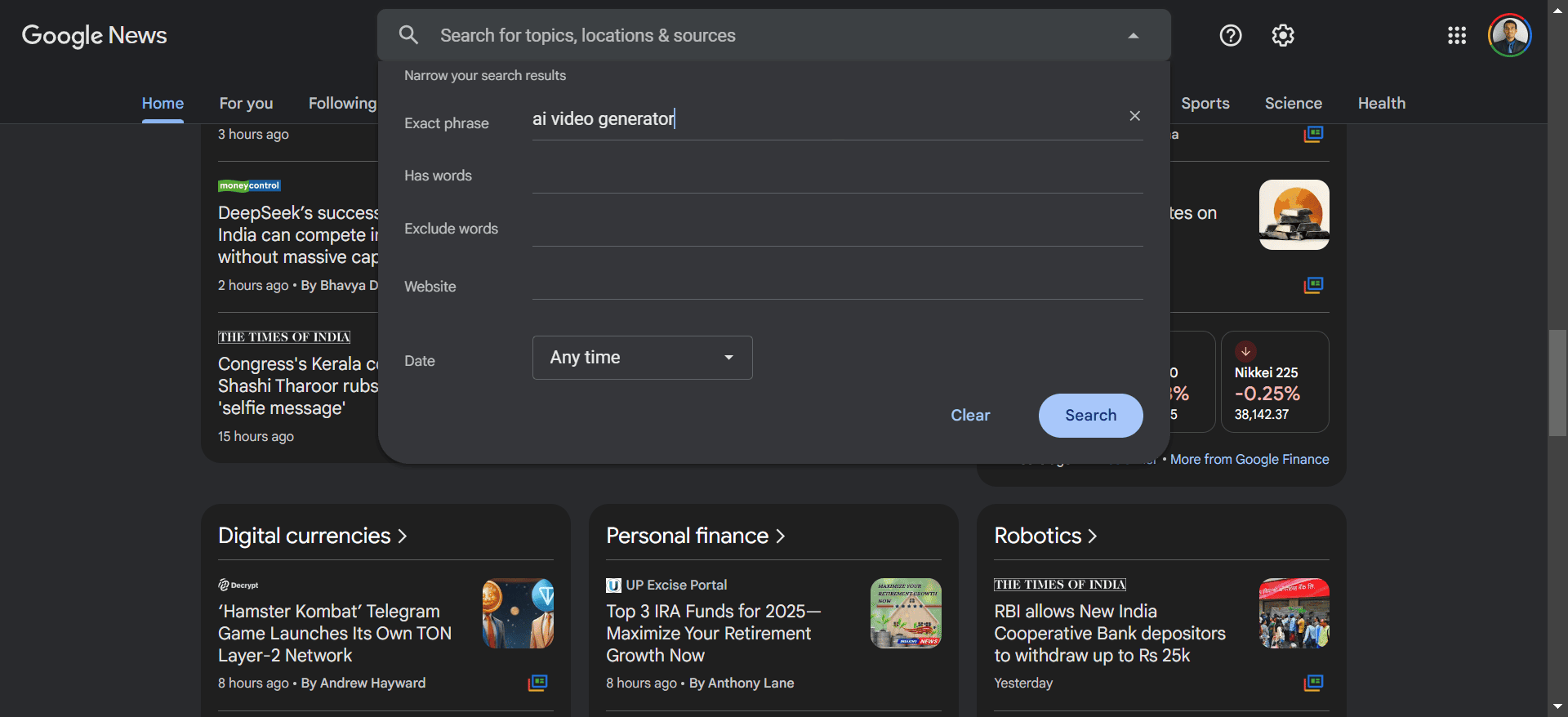The image size is (1568, 717).
Task: Open The Times of India logo above Congress story
Action: (283, 336)
